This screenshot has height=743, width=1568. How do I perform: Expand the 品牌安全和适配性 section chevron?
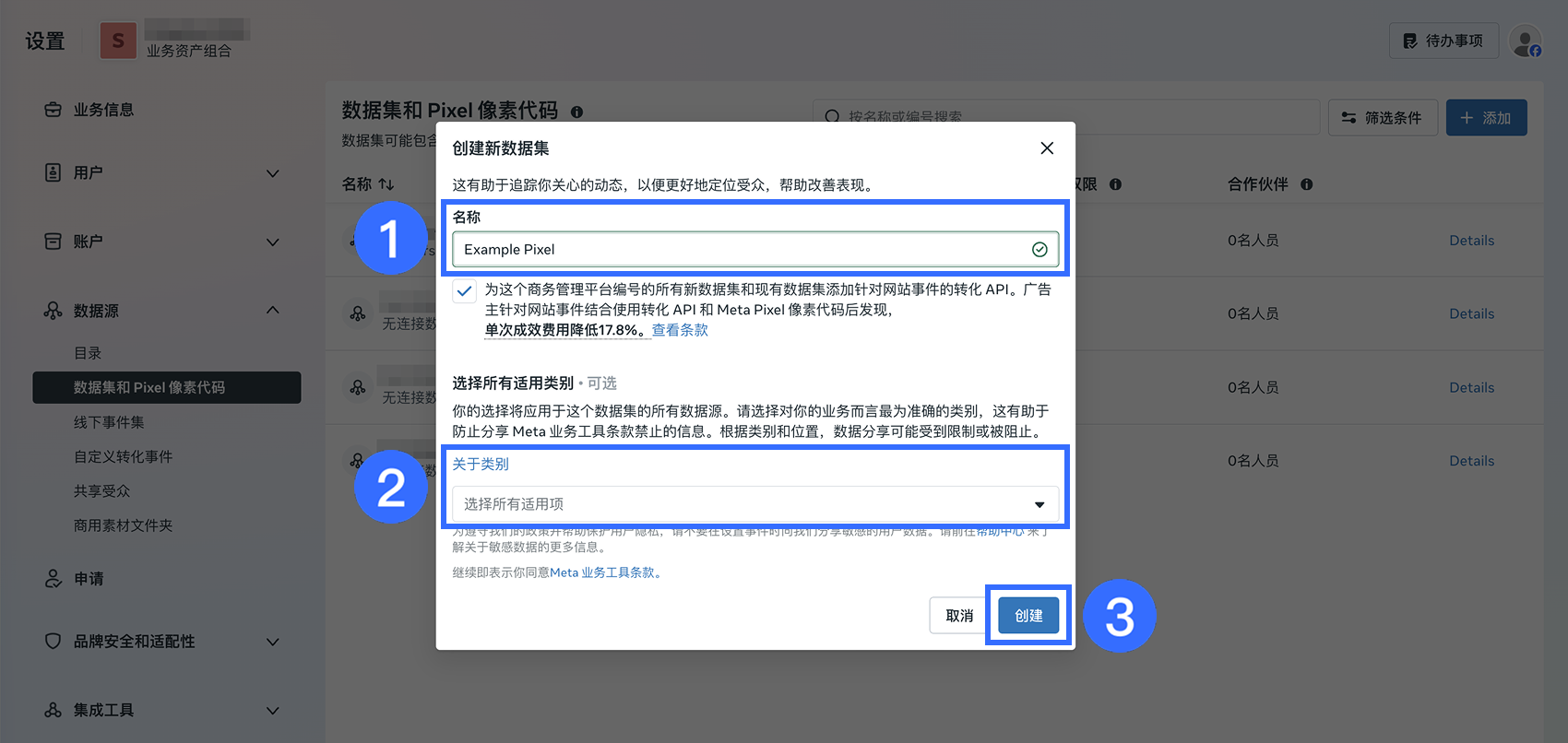273,642
